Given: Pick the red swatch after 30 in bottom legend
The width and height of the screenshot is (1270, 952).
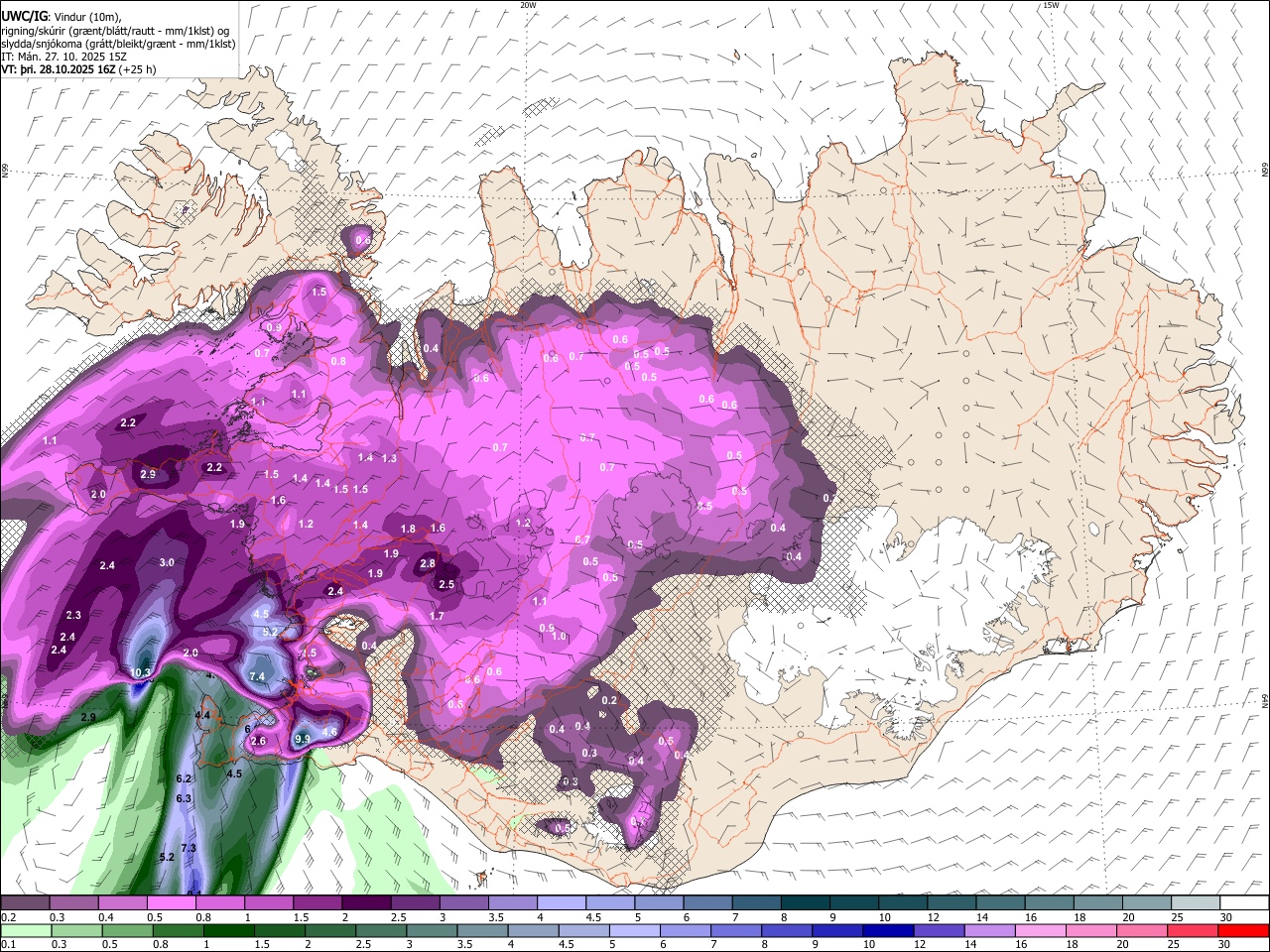Looking at the screenshot, I should (1243, 930).
